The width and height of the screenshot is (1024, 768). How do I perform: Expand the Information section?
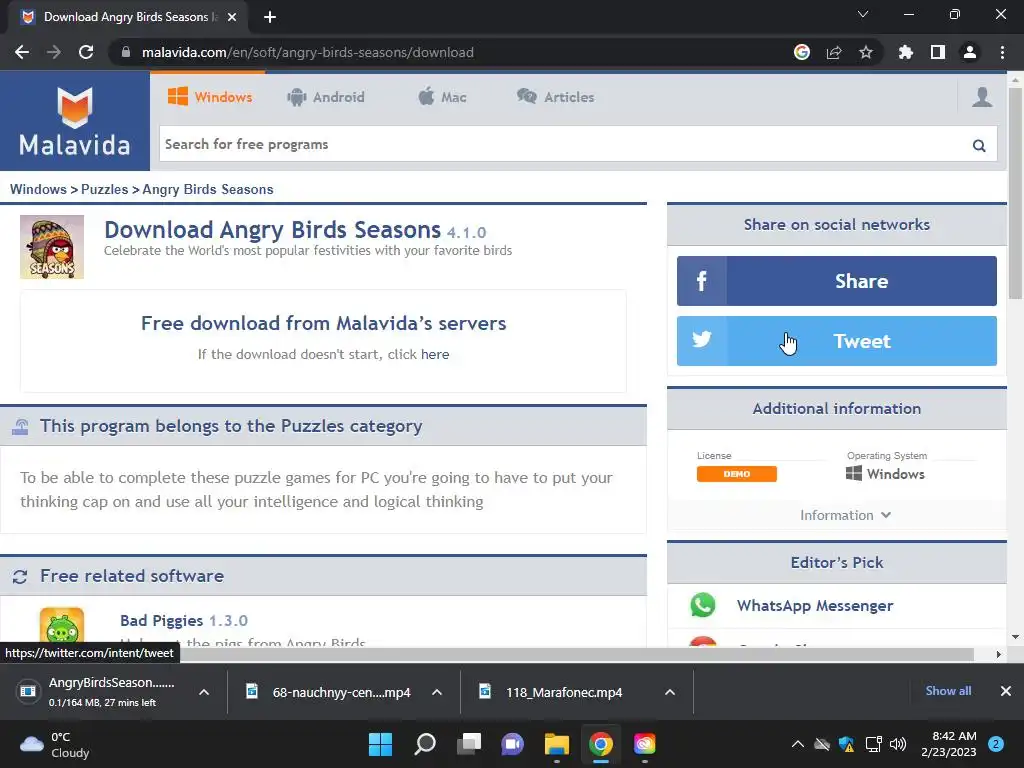(x=845, y=515)
